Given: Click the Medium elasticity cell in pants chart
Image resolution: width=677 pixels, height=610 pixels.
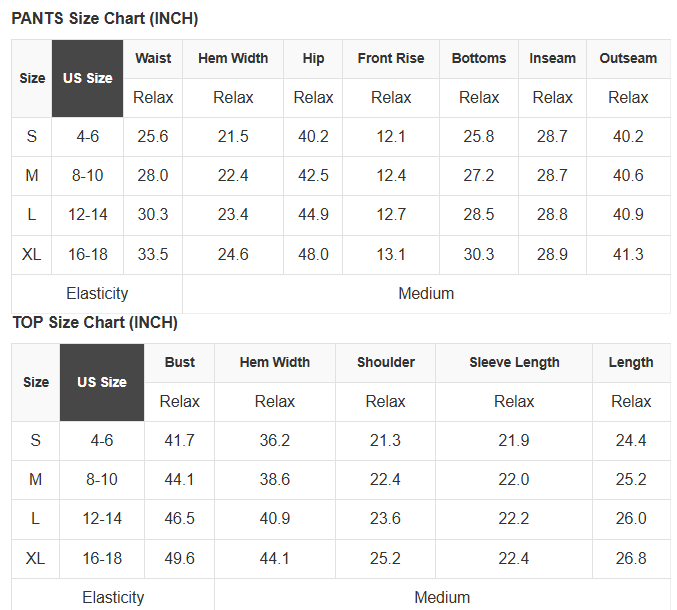Looking at the screenshot, I should 426,294.
